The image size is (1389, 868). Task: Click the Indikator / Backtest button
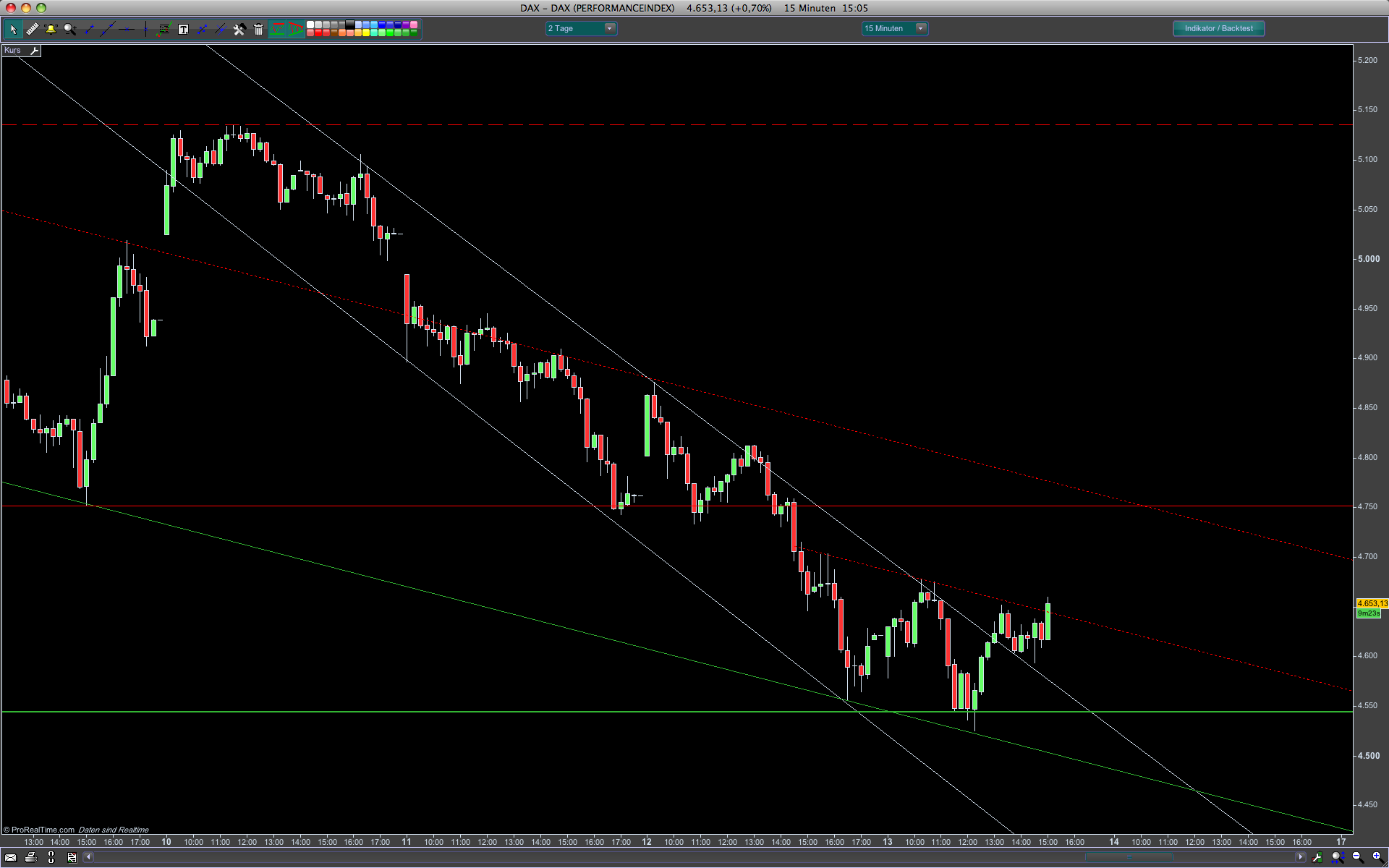[1218, 28]
